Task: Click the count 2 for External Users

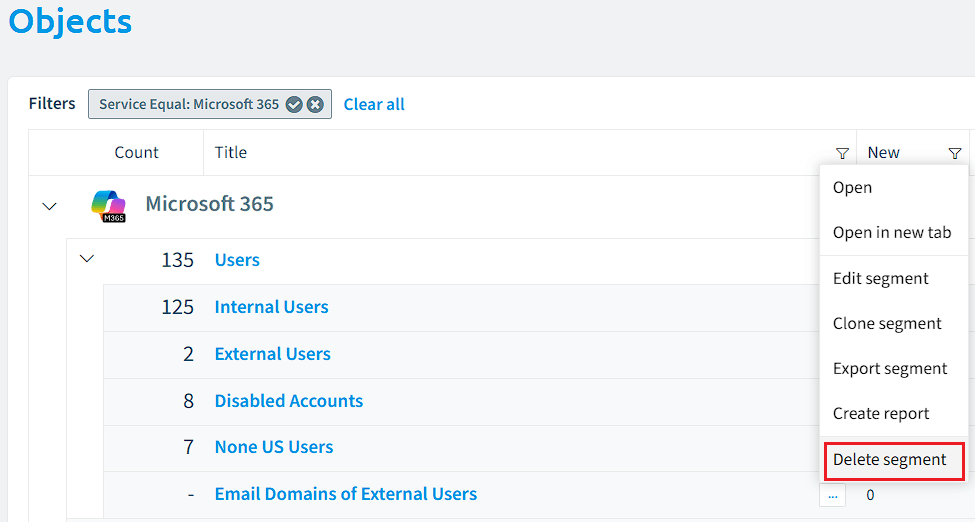Action: tap(188, 355)
